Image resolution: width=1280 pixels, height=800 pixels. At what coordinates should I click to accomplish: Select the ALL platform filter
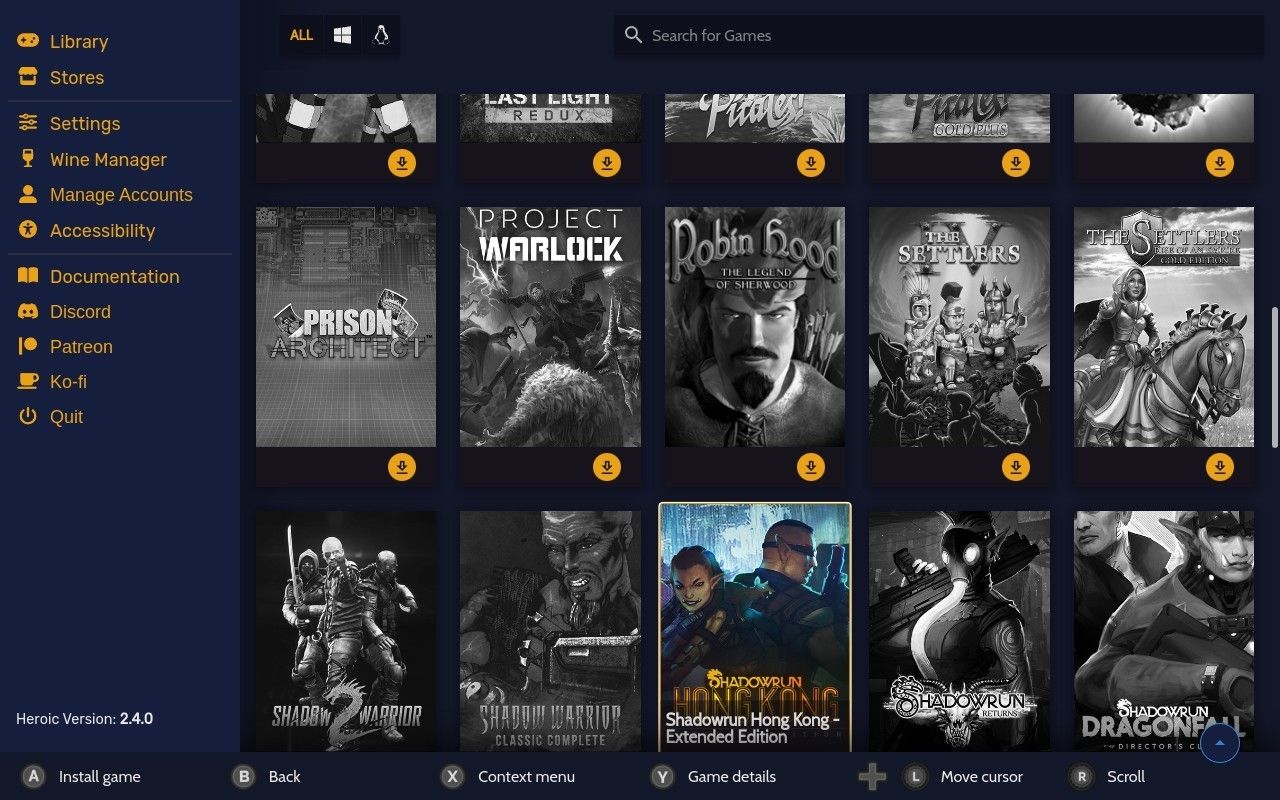[301, 35]
